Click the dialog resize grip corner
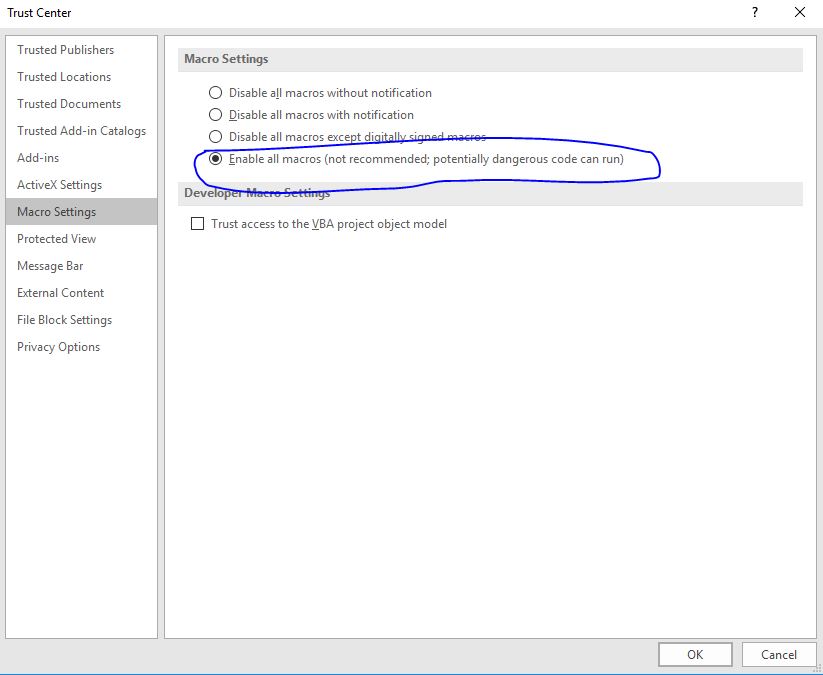Image resolution: width=823 pixels, height=675 pixels. 817,668
